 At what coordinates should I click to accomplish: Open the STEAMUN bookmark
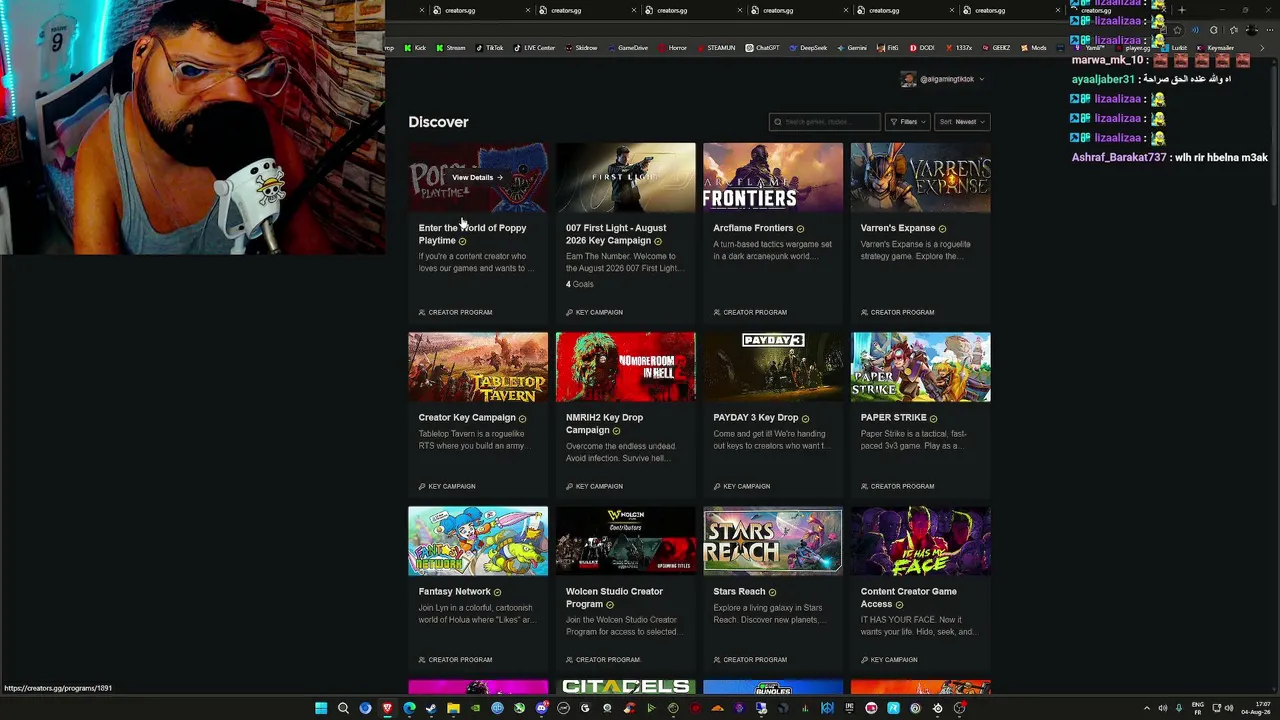(716, 48)
